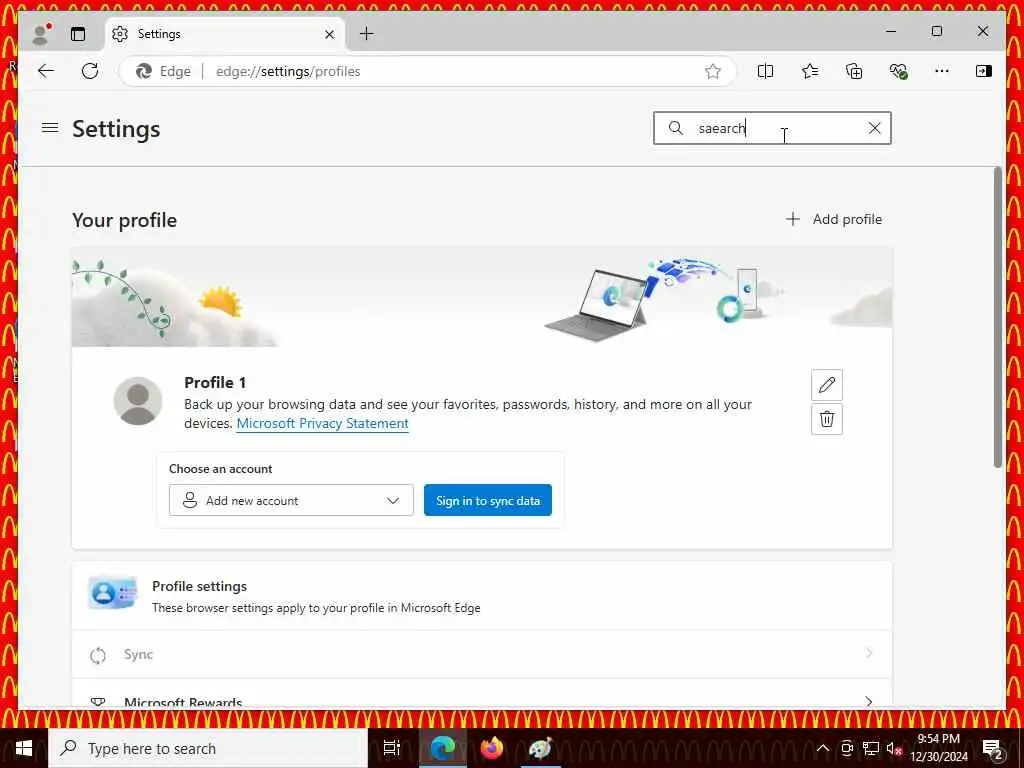Open the notification center icon
The height and width of the screenshot is (768, 1024).
coord(993,748)
